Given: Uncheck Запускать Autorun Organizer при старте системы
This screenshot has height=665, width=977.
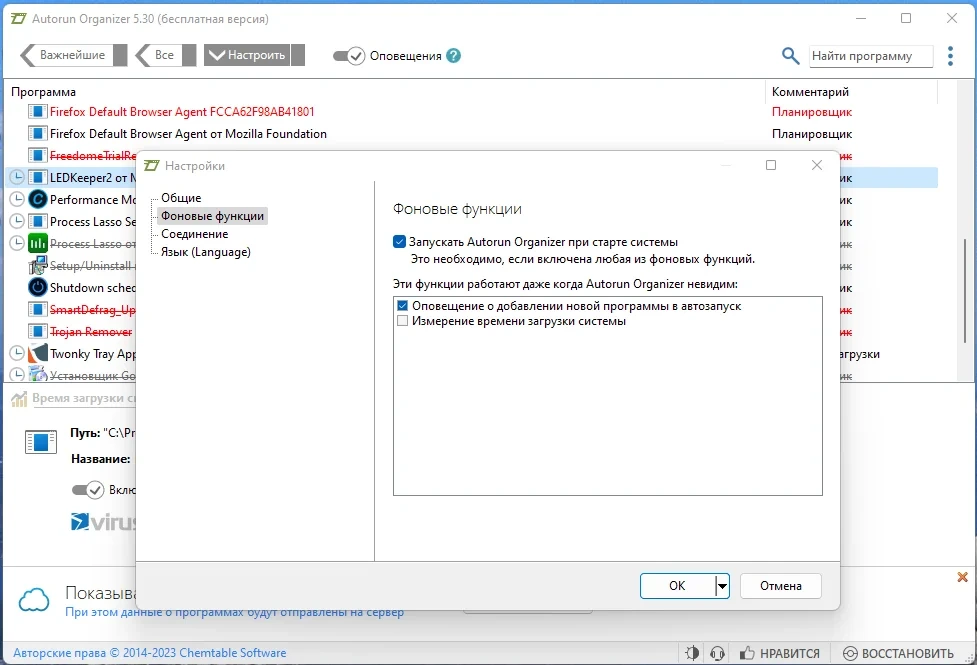Looking at the screenshot, I should [x=399, y=242].
